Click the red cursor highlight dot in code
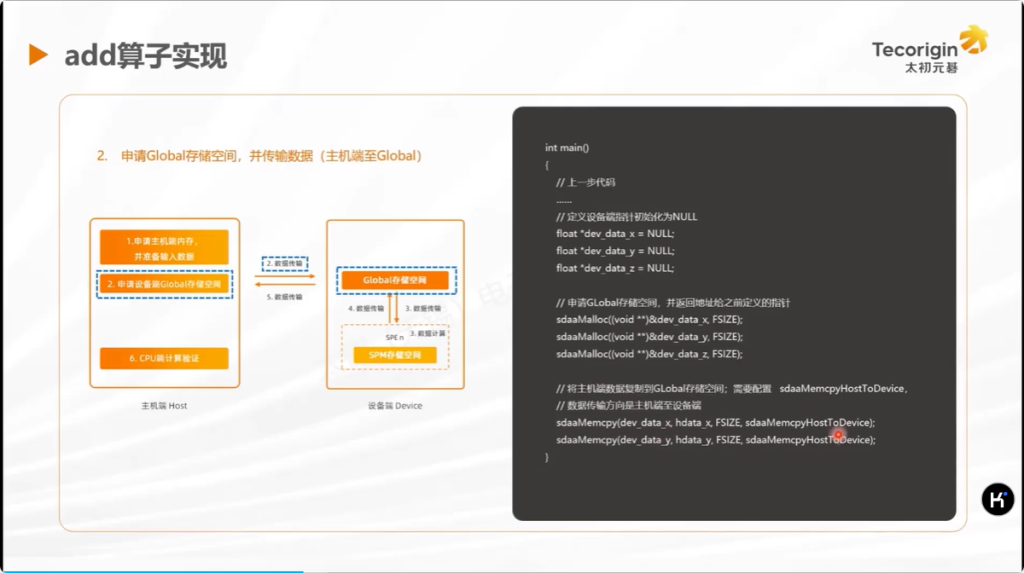Screen dimensions: 1024x573 [838, 434]
